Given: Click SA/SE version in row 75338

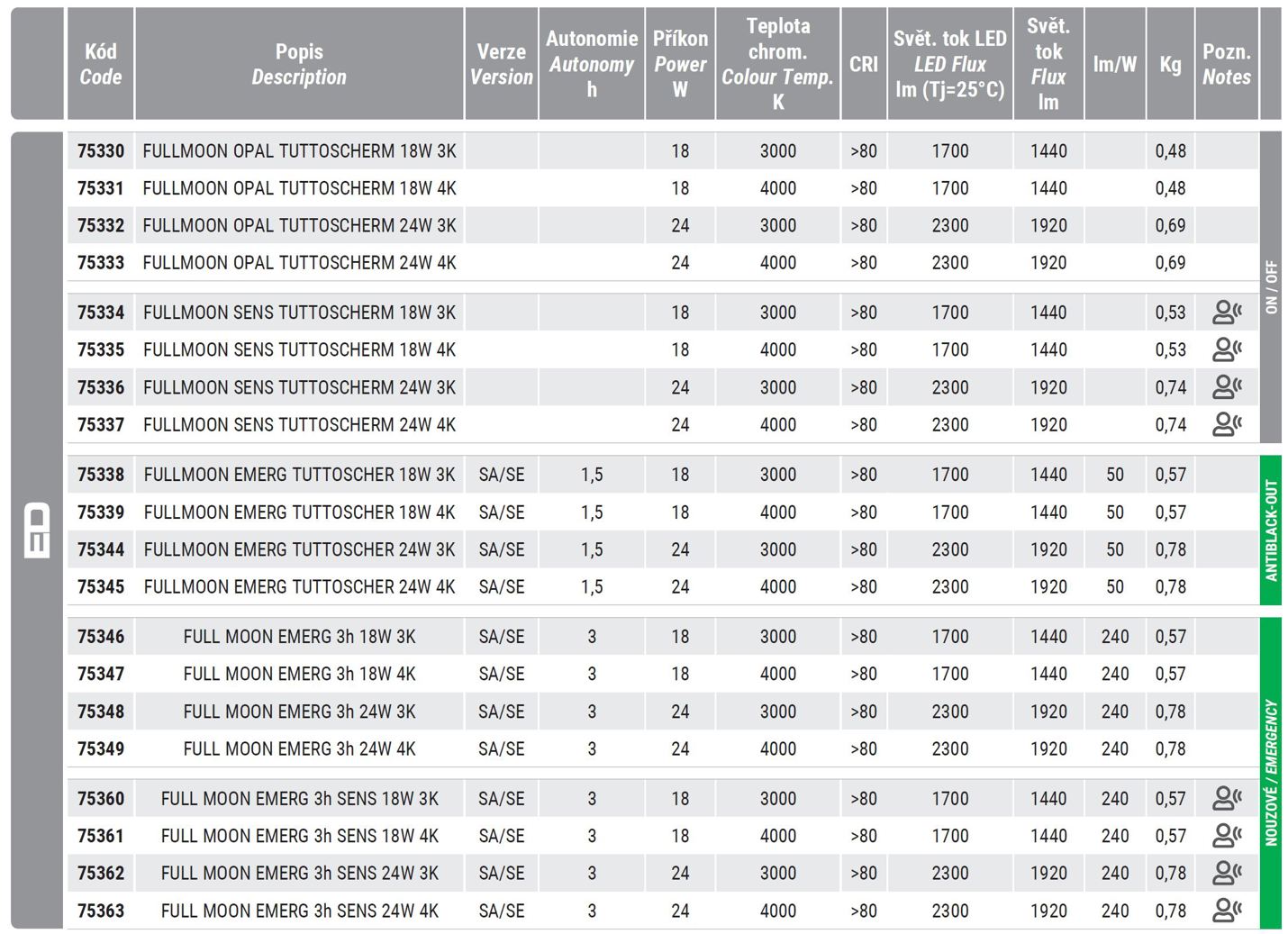Looking at the screenshot, I should [x=502, y=475].
